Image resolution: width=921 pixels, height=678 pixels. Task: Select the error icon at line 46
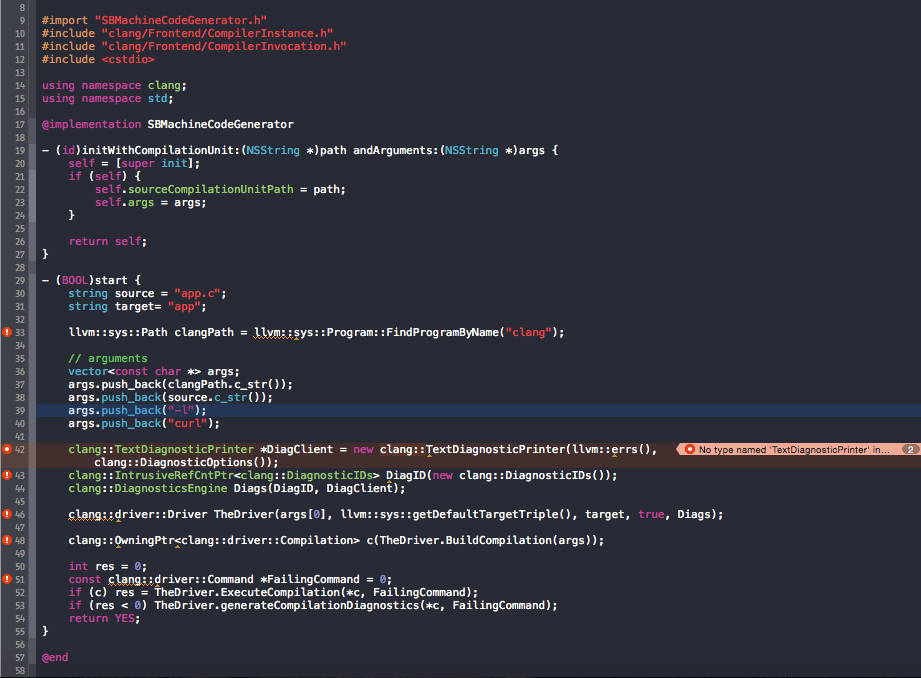point(7,514)
